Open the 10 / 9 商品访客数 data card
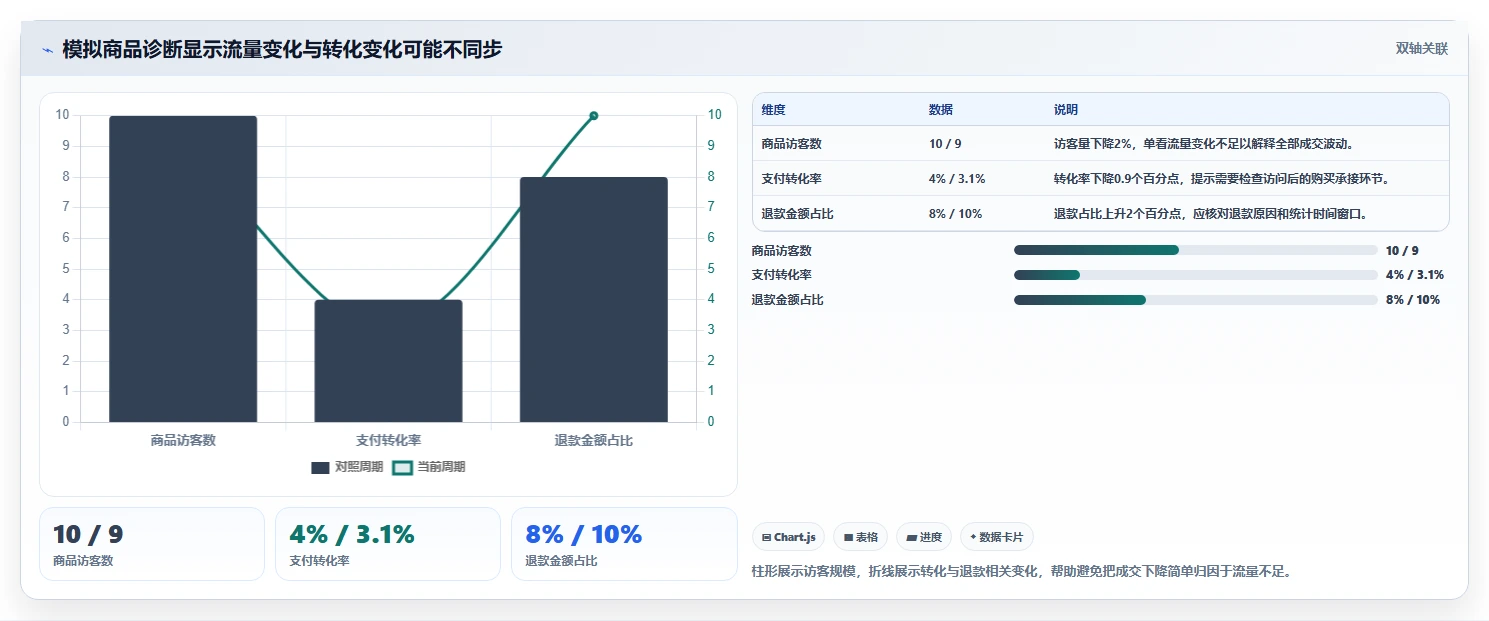The image size is (1489, 621). tap(152, 544)
